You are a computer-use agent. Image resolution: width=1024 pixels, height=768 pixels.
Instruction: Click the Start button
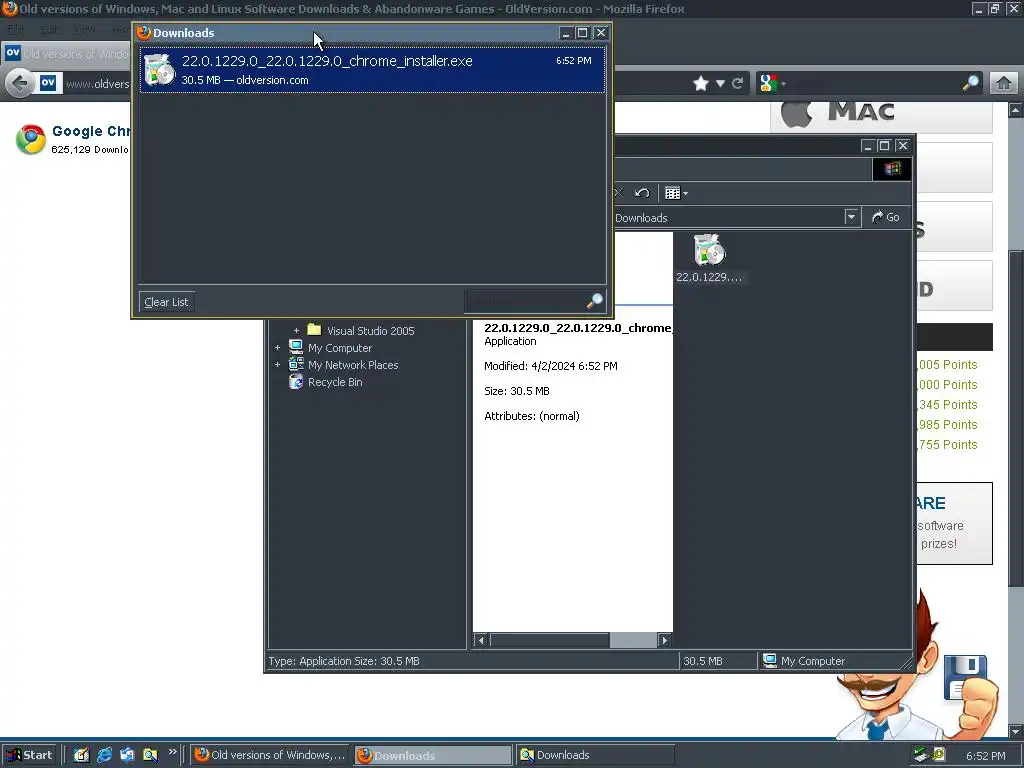pyautogui.click(x=29, y=755)
